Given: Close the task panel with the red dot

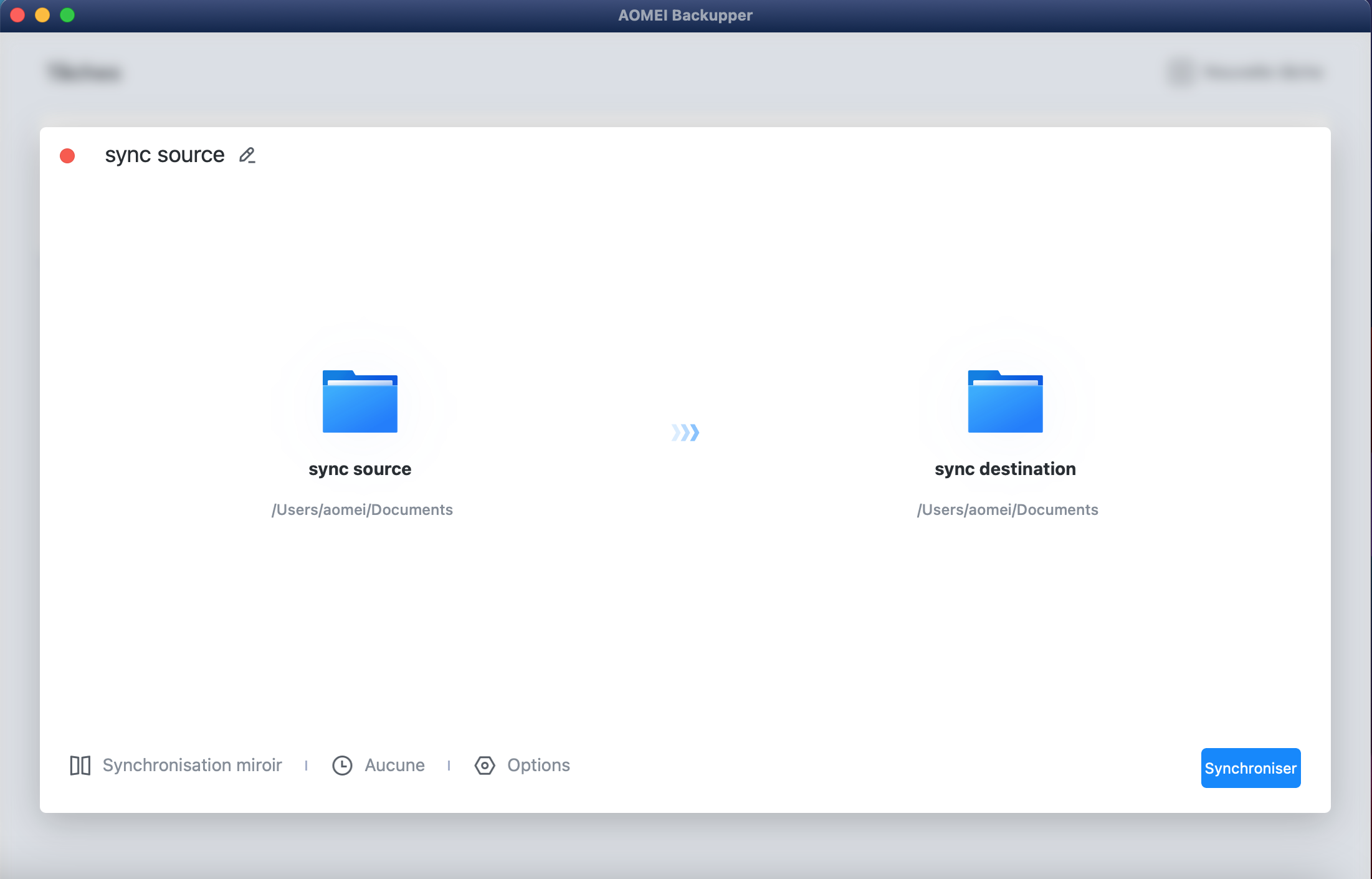Looking at the screenshot, I should coord(67,156).
